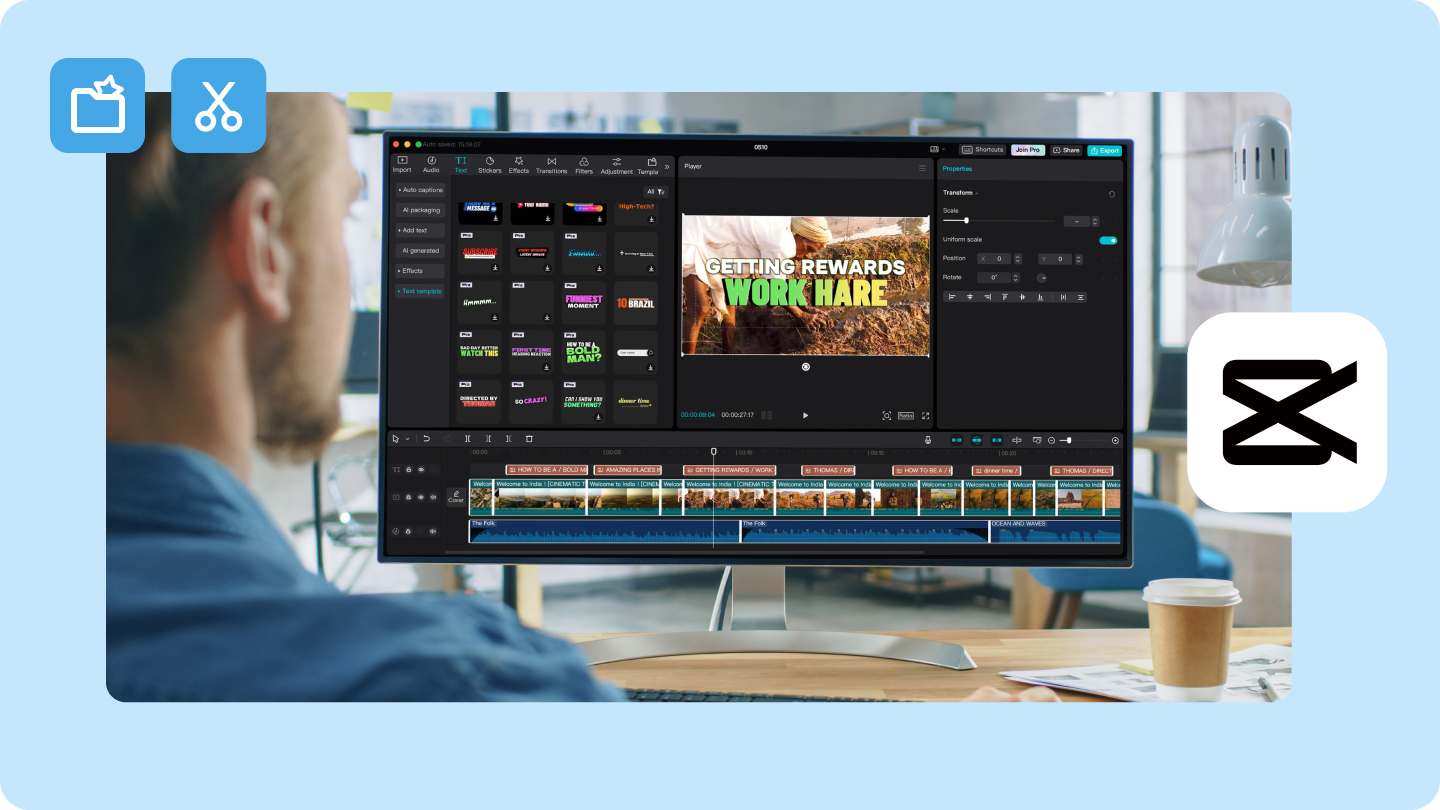Click the Join Pro button
Viewport: 1440px width, 810px height.
(x=1026, y=150)
